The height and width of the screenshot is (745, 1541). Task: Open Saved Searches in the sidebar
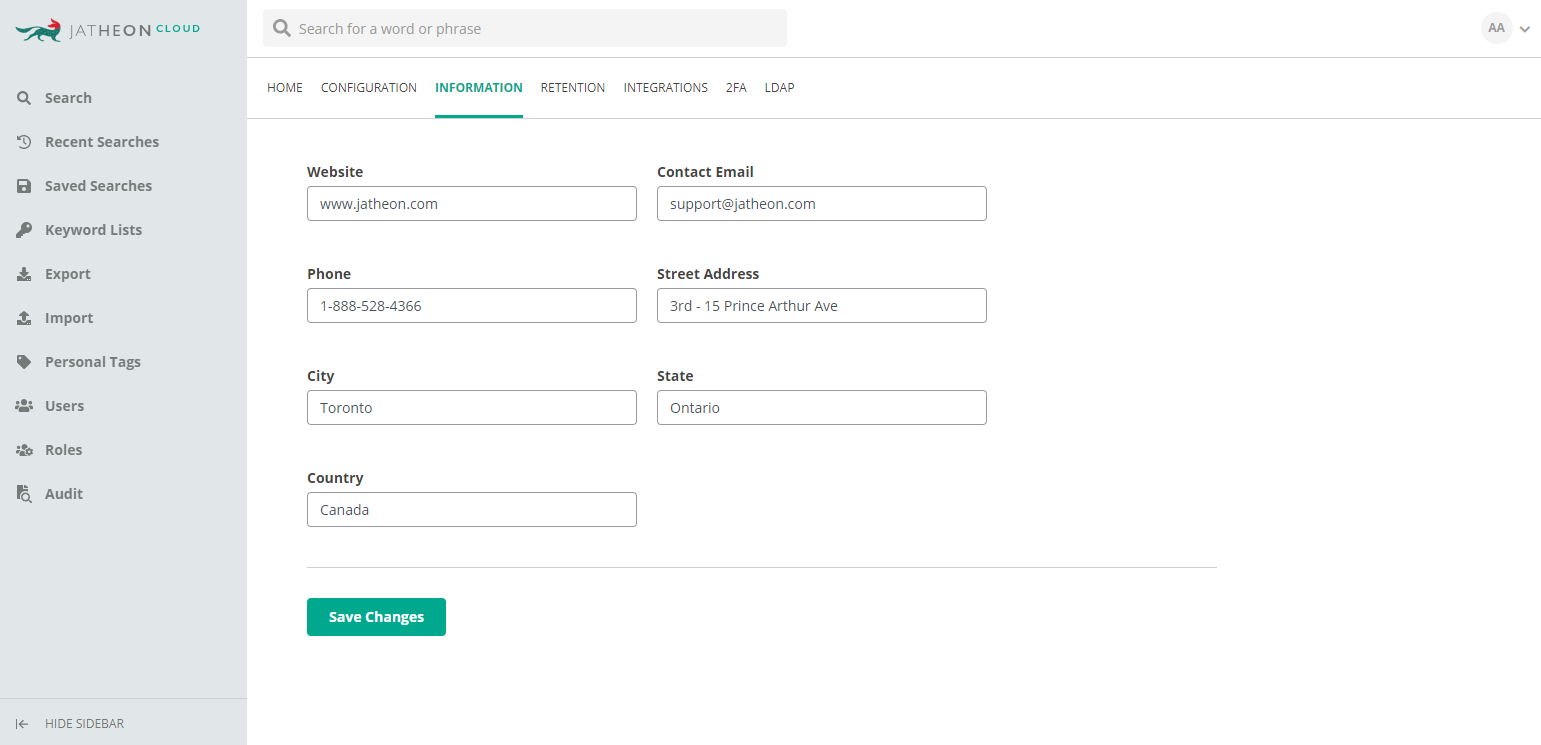click(x=99, y=186)
